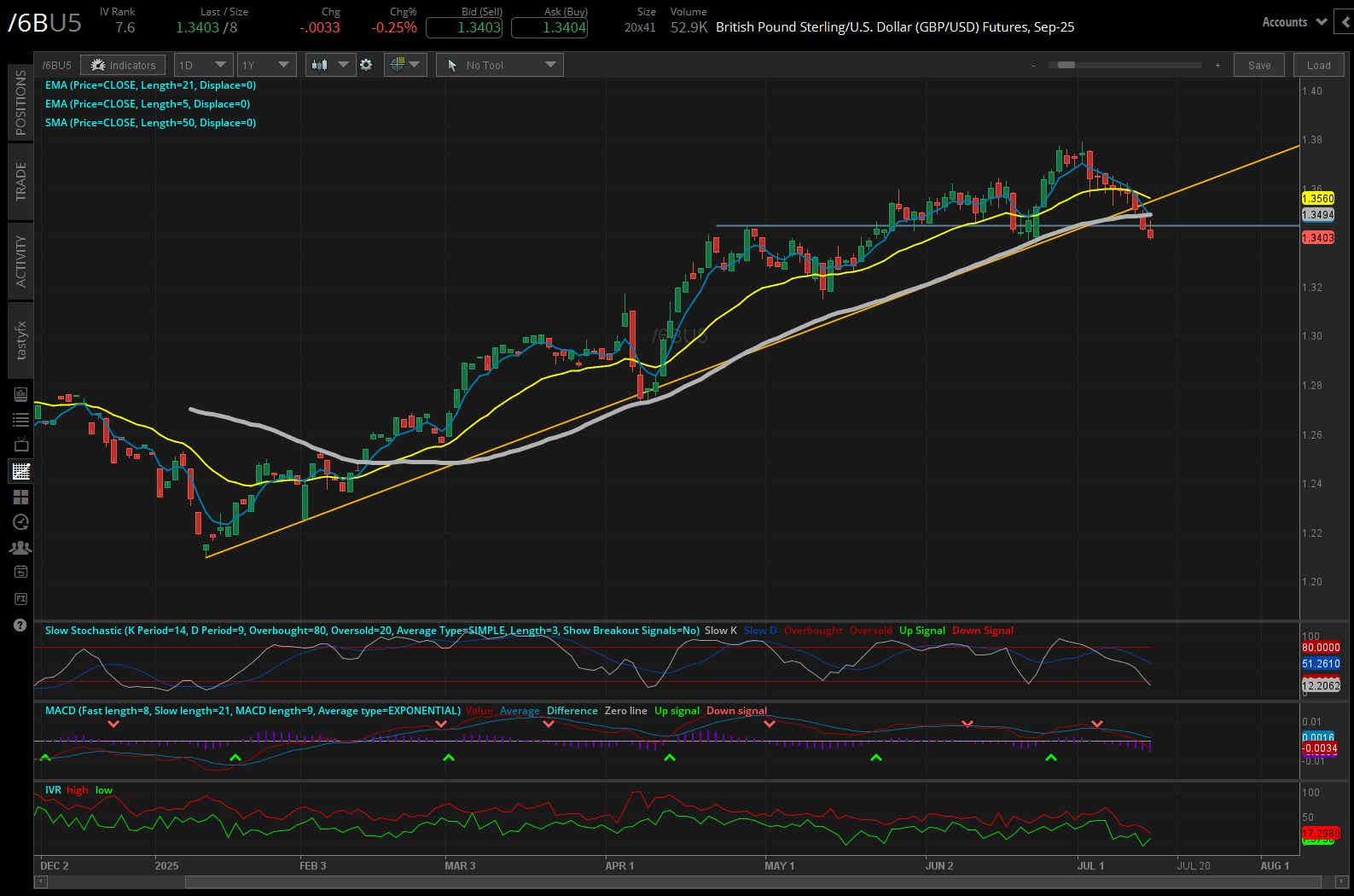Click the /6BU5 symbol in header

pos(44,23)
